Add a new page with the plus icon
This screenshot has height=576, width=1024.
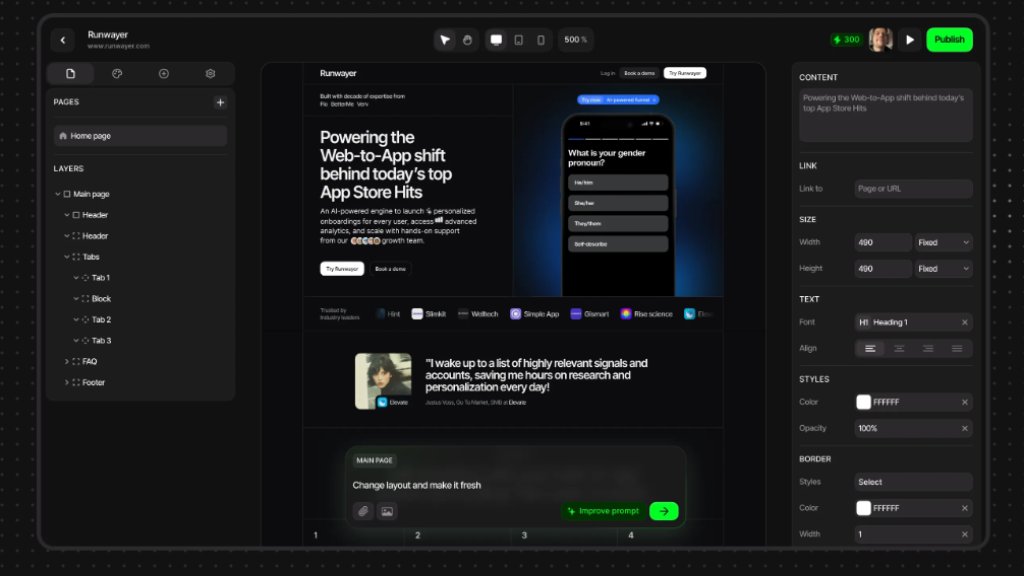pyautogui.click(x=220, y=103)
